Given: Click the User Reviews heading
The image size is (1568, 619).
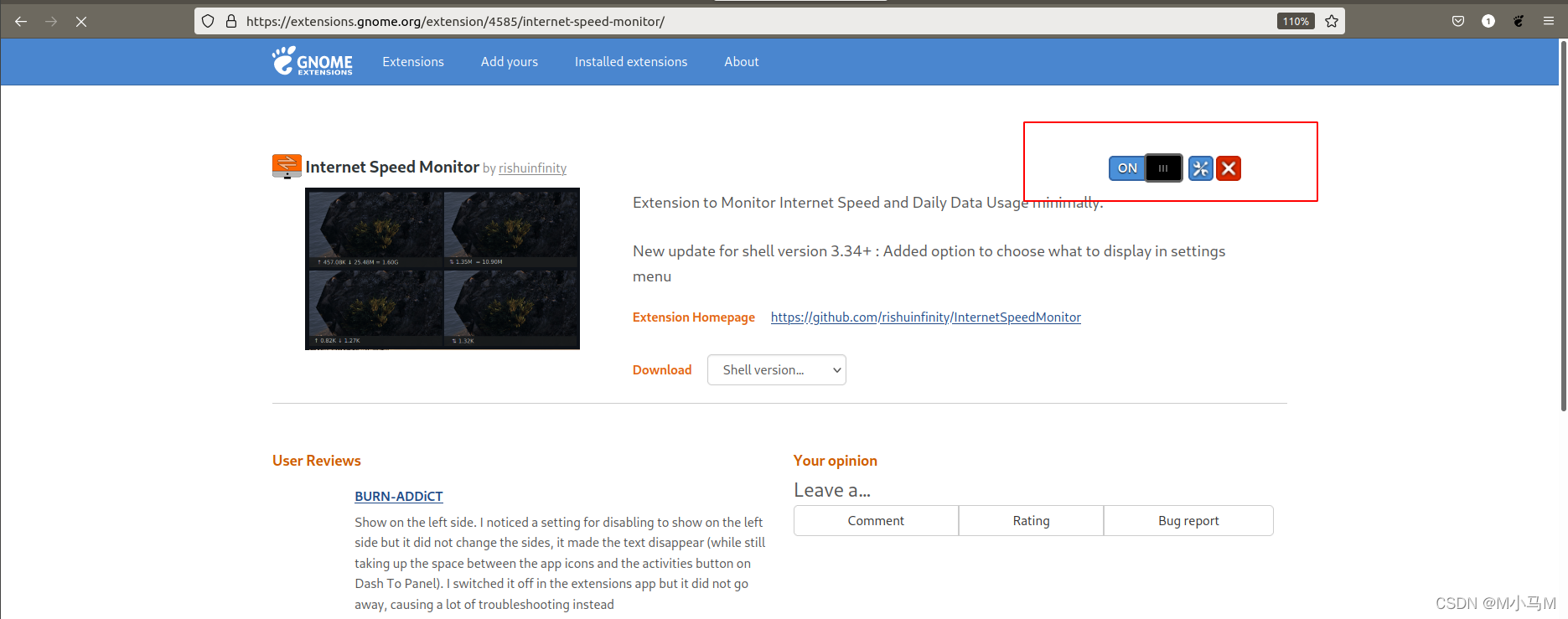Looking at the screenshot, I should 317,461.
